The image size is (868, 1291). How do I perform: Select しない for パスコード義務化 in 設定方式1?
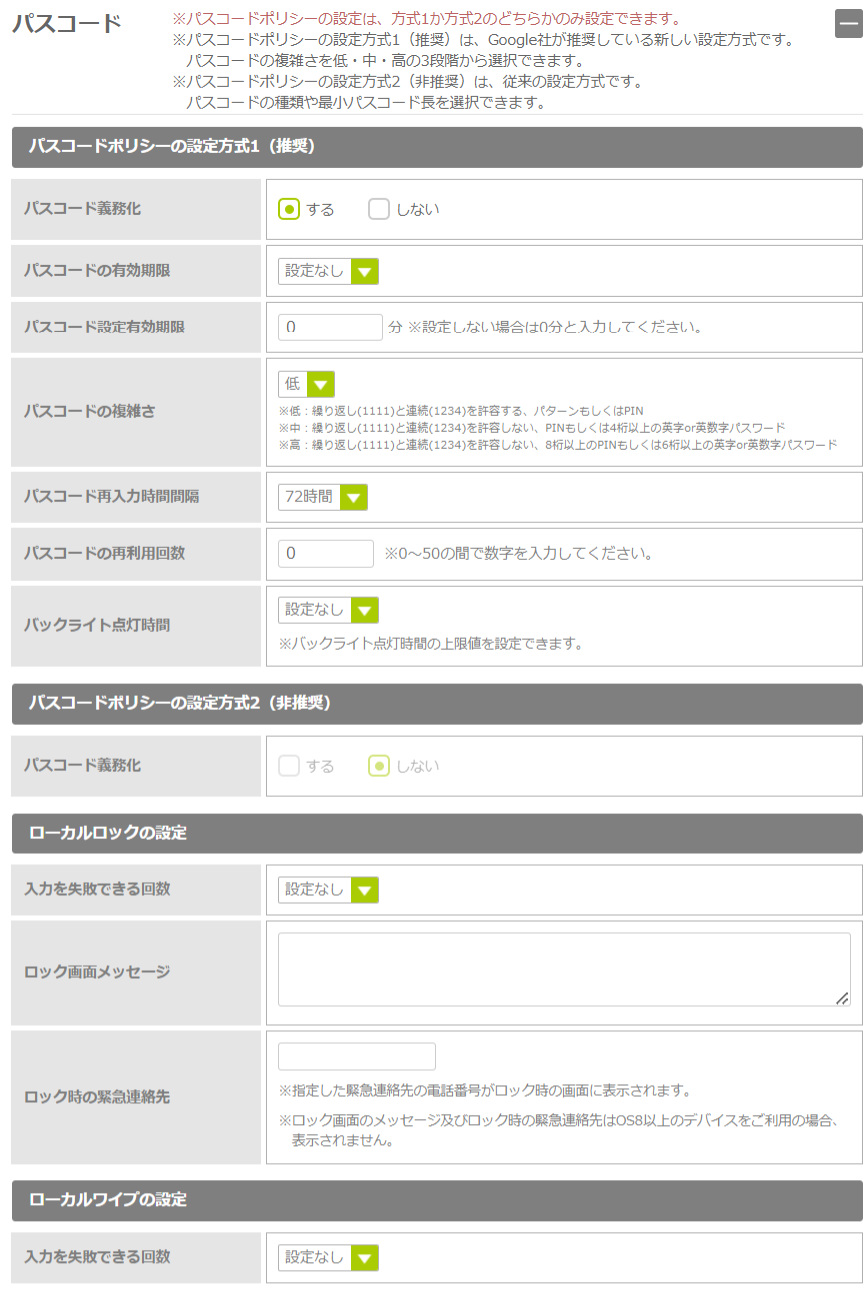pyautogui.click(x=378, y=209)
